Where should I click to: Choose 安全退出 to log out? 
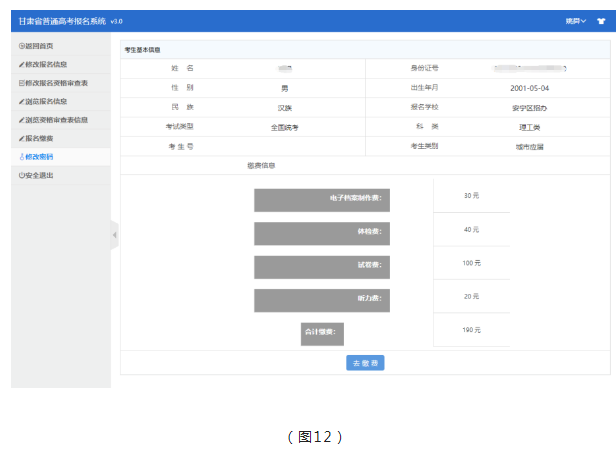point(40,175)
